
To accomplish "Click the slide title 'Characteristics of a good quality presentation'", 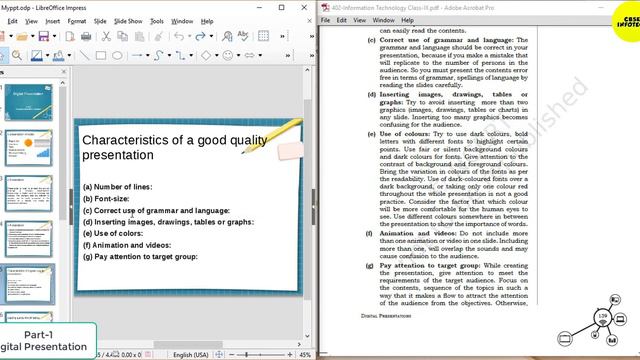I will point(175,147).
